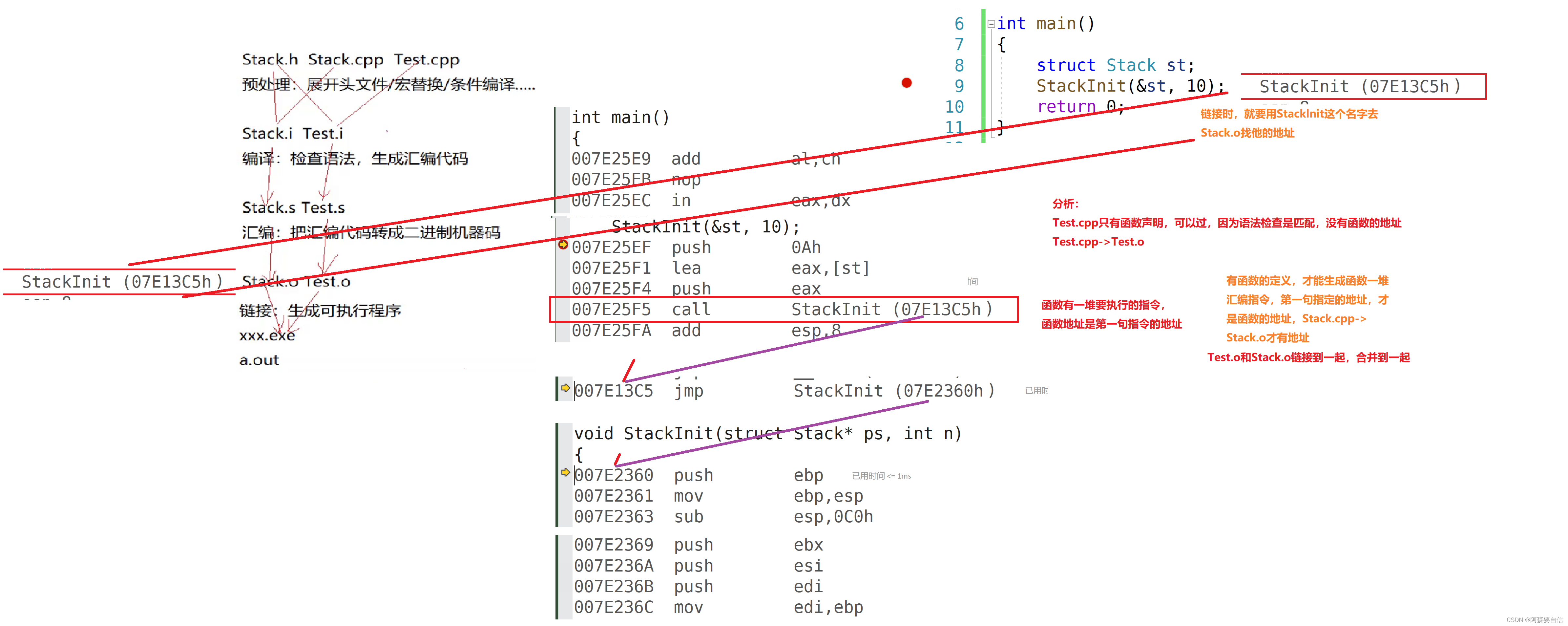The image size is (1568, 626).
Task: Select line number 8 in the editor gutter
Action: [959, 65]
